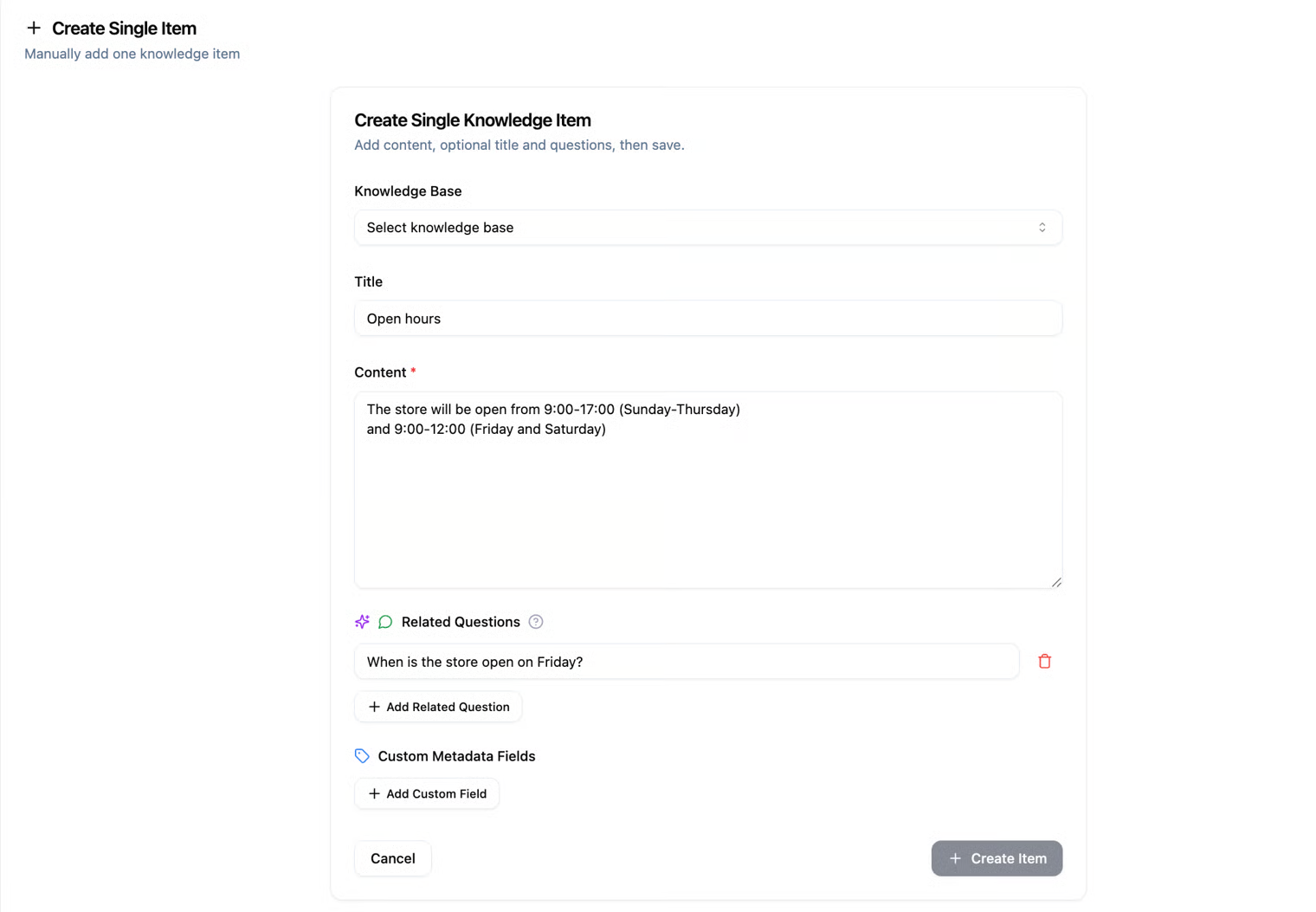The width and height of the screenshot is (1316, 912).
Task: Open the Related Questions help icon
Action: (x=536, y=622)
